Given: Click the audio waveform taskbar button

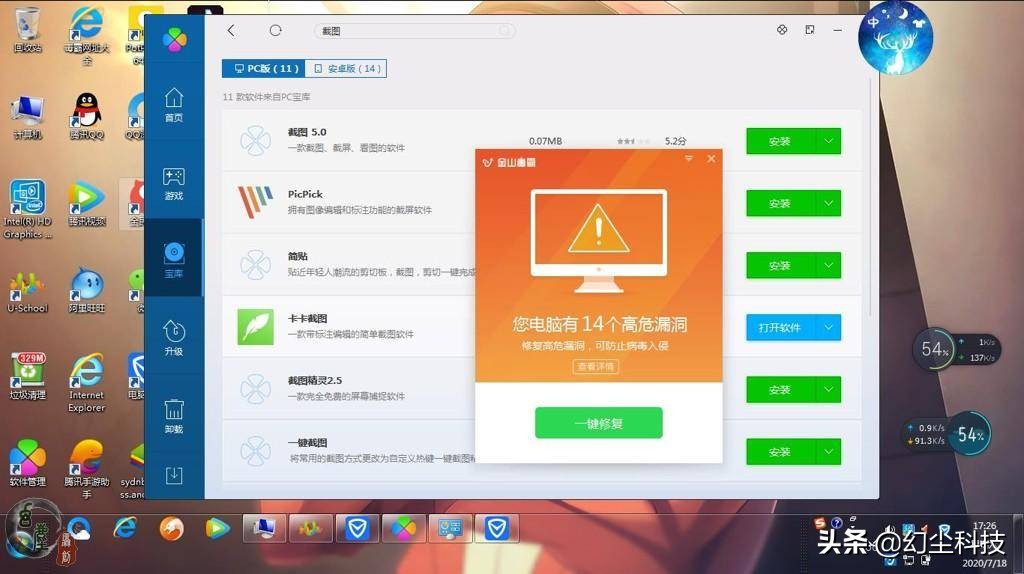Looking at the screenshot, I should (x=310, y=528).
